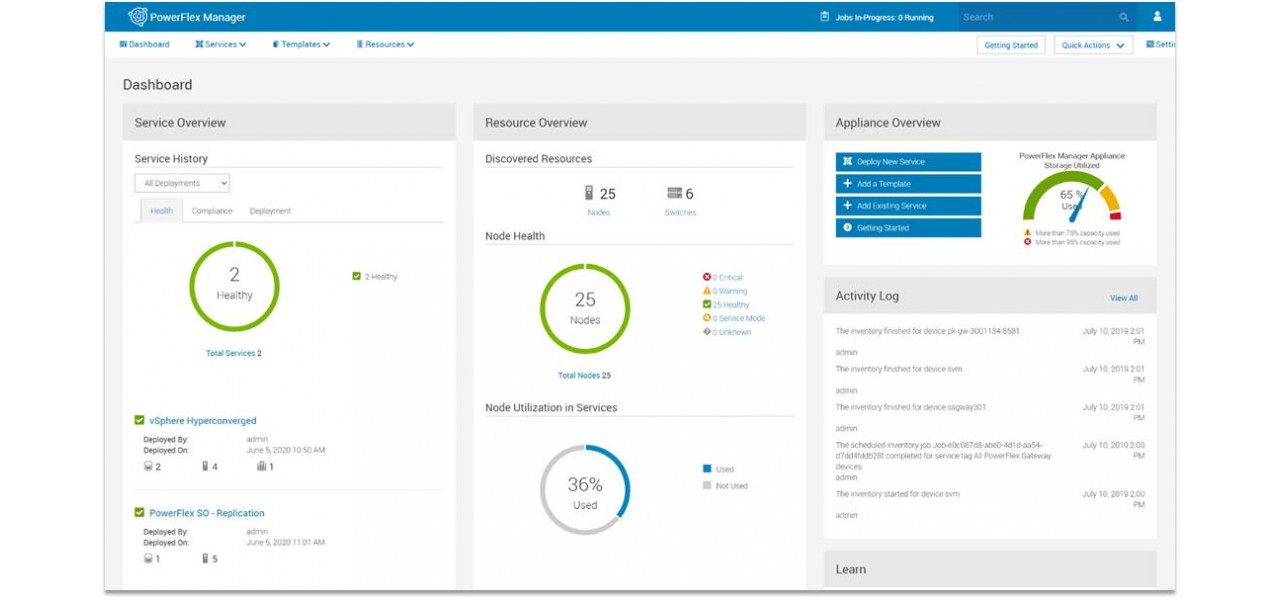Click the Total Nodes link
The image size is (1280, 600).
tap(579, 375)
